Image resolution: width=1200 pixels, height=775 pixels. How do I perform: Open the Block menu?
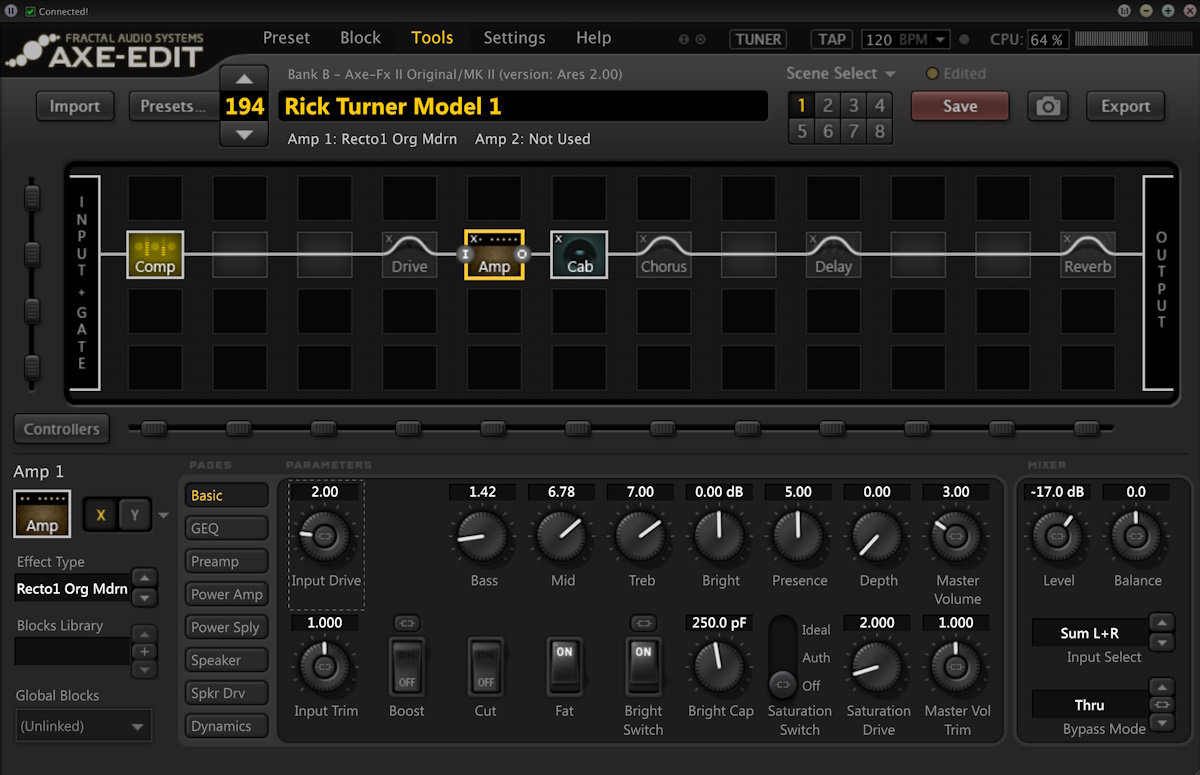(x=360, y=38)
